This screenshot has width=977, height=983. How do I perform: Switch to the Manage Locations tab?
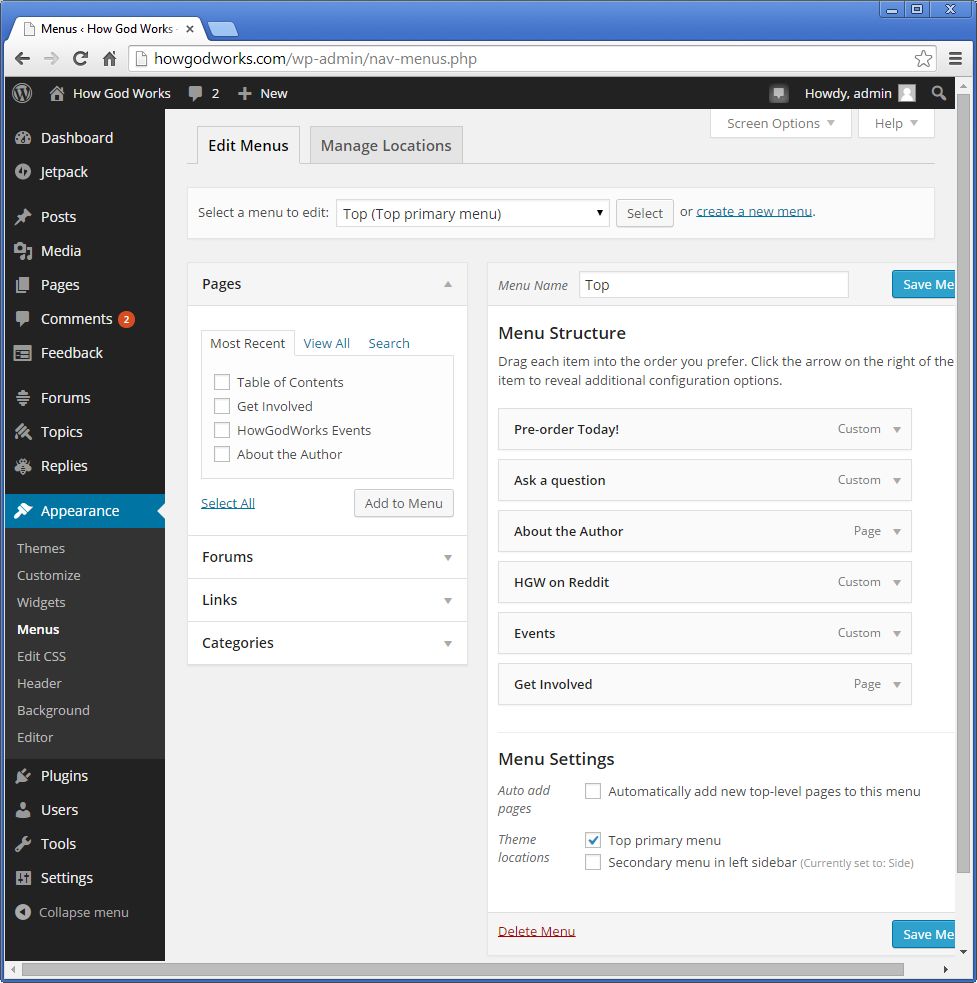(385, 144)
